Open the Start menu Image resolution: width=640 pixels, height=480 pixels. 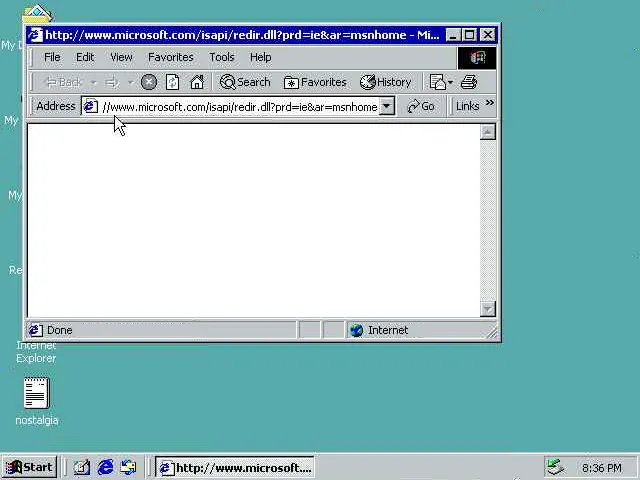pos(29,467)
